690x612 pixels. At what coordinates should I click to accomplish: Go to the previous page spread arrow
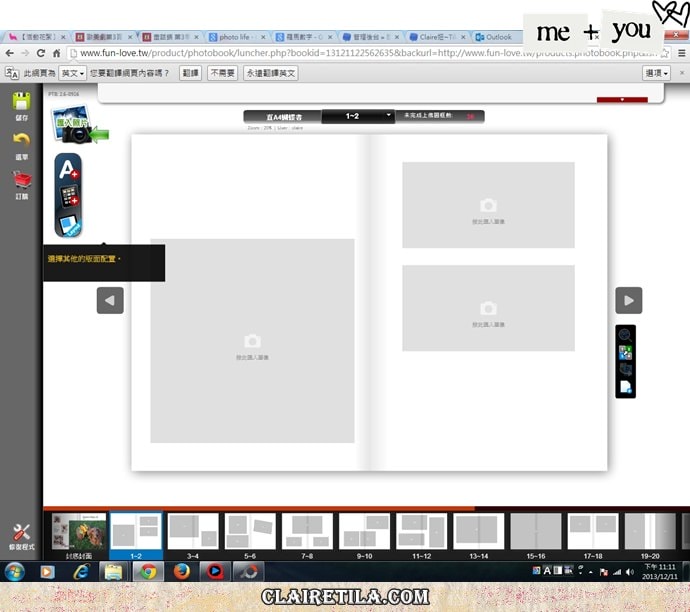click(110, 300)
